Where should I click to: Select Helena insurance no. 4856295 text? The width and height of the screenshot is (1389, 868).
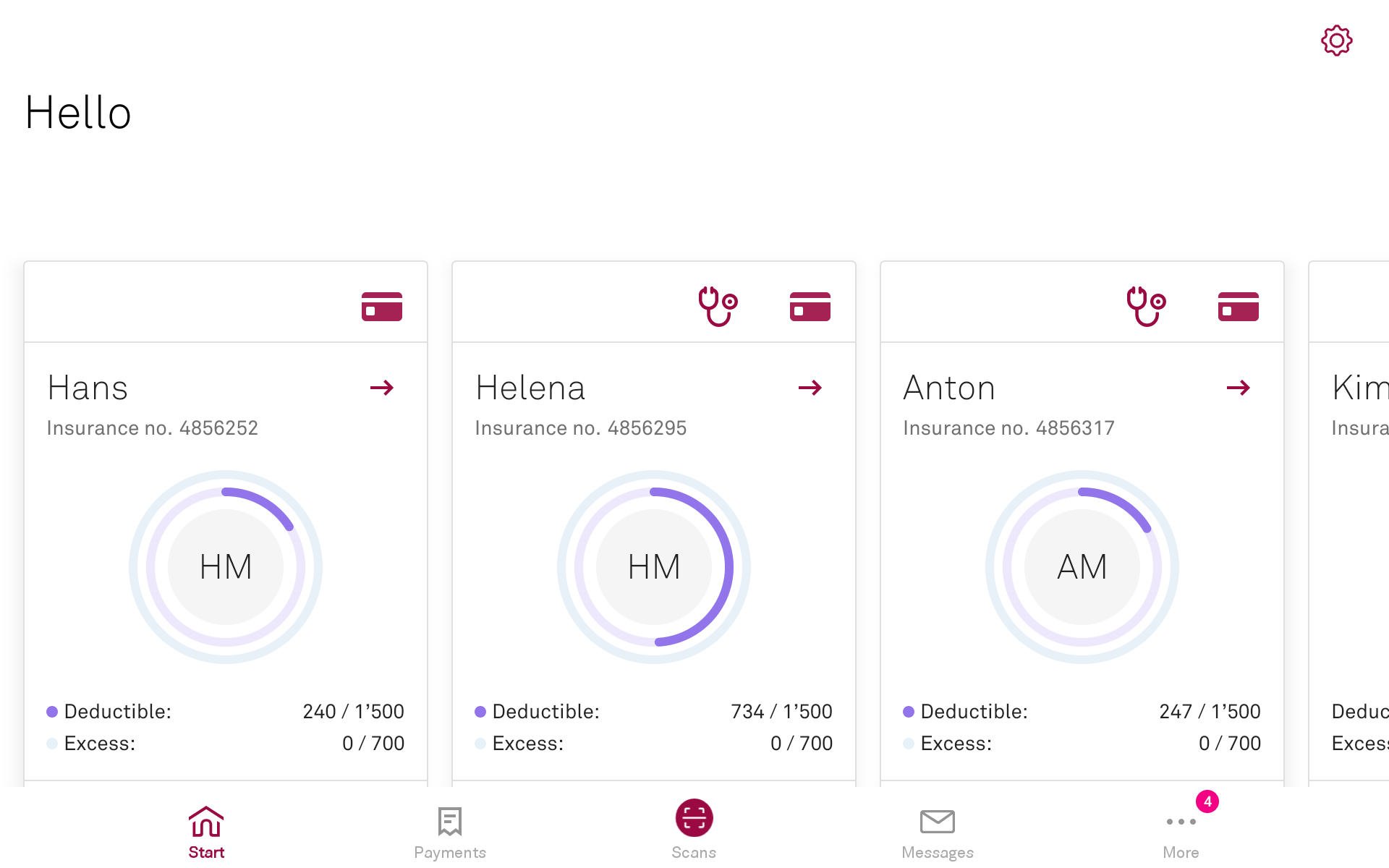coord(580,428)
